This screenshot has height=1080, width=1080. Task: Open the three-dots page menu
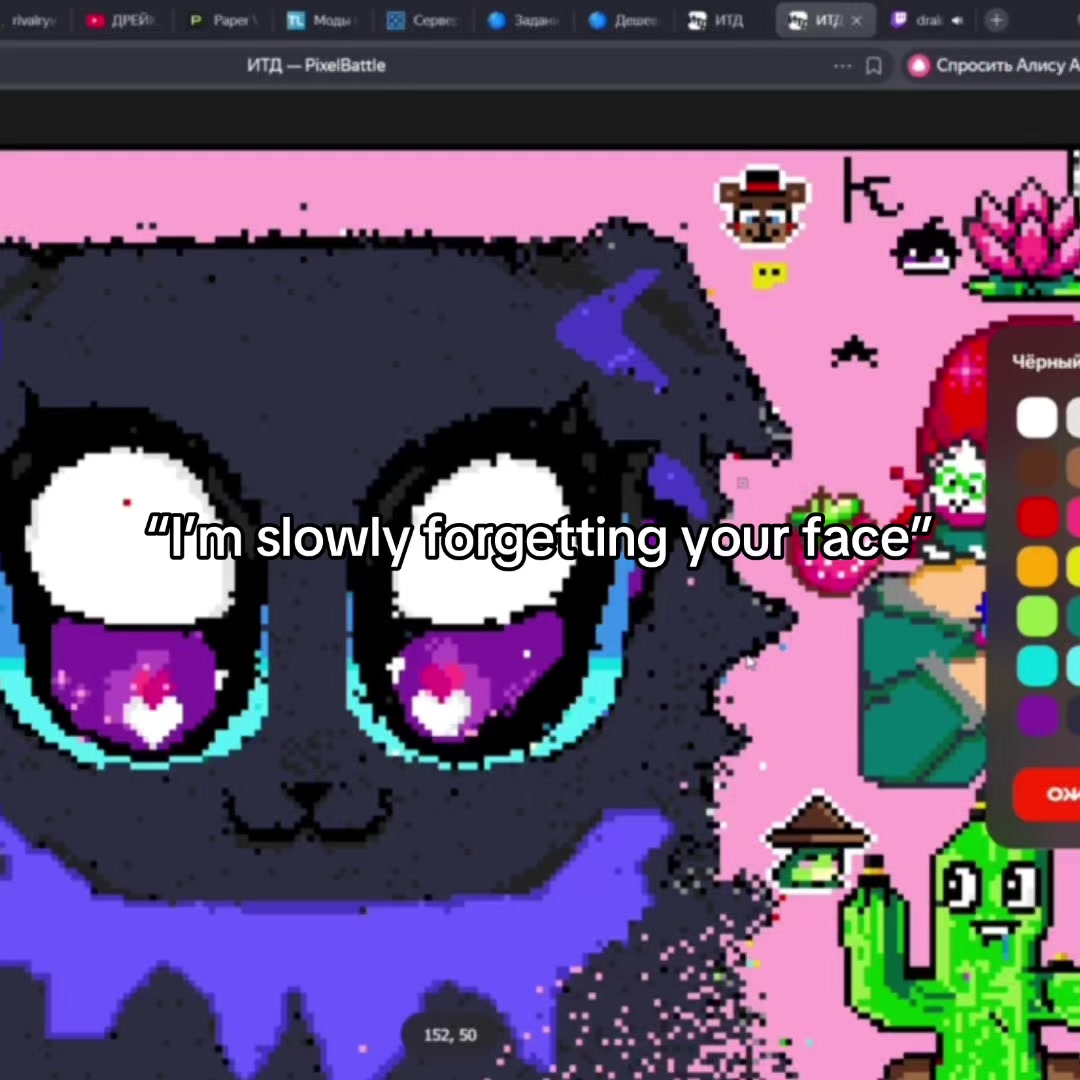tap(842, 66)
